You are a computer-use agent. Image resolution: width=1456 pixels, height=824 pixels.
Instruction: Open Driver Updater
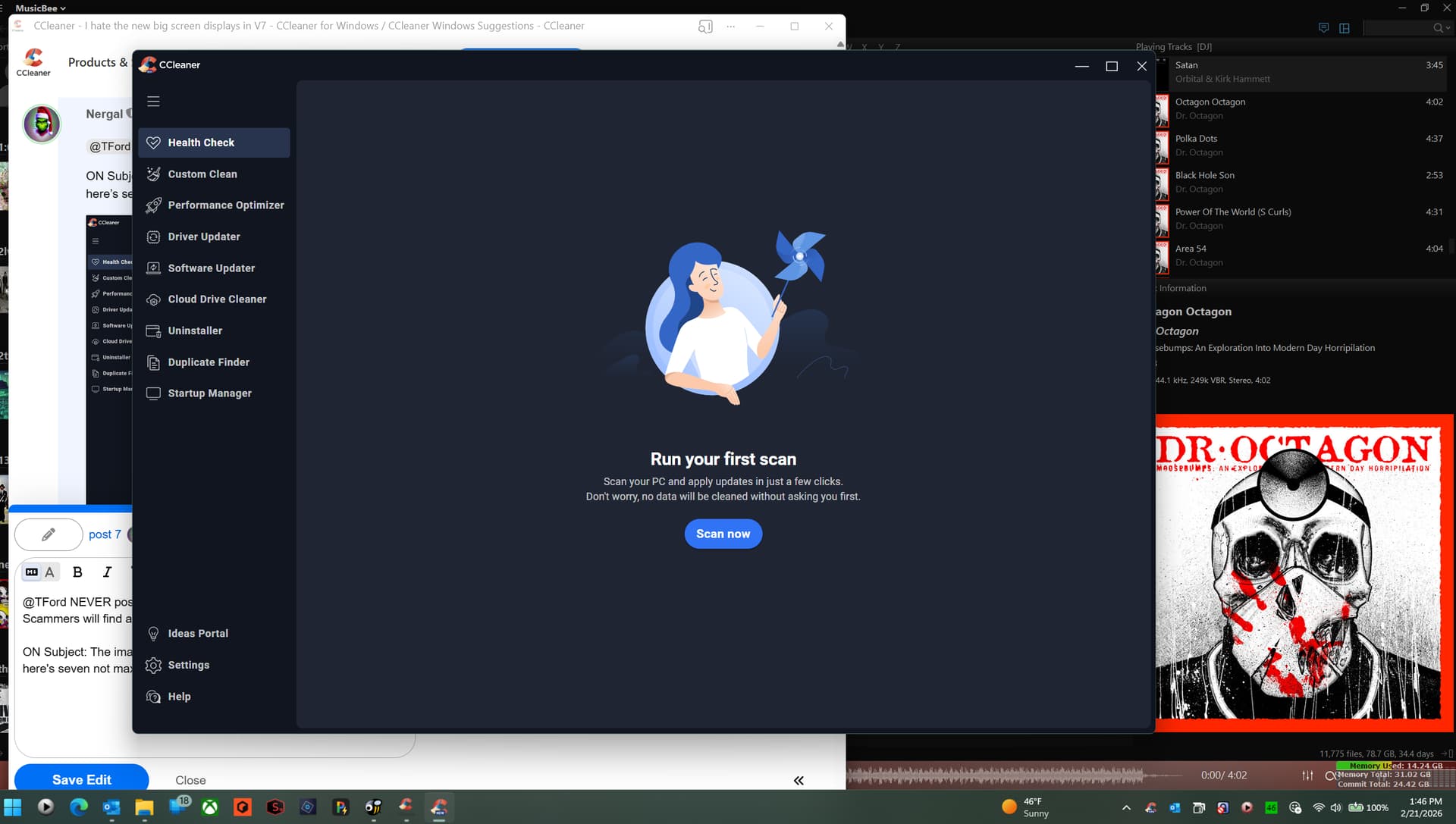pos(203,237)
